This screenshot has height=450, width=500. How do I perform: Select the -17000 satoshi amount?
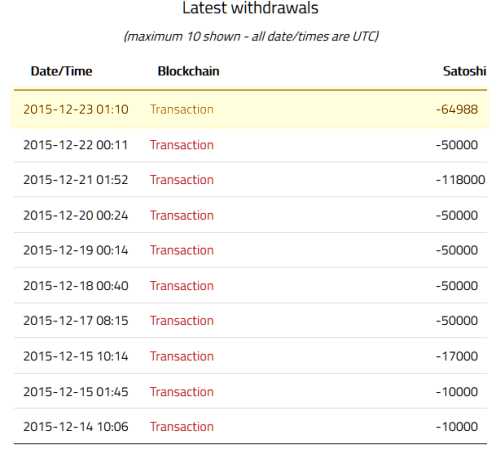[x=457, y=356]
